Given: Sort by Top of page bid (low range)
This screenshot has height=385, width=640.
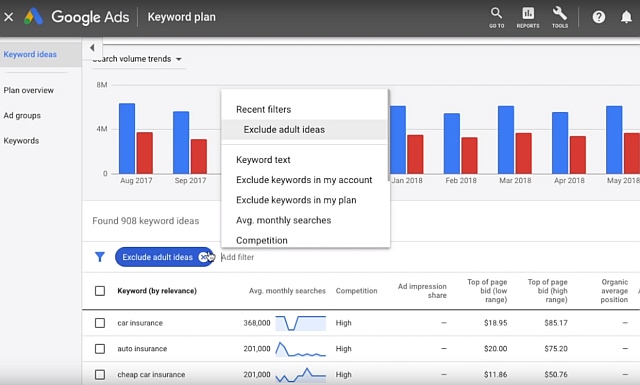Looking at the screenshot, I should (487, 291).
